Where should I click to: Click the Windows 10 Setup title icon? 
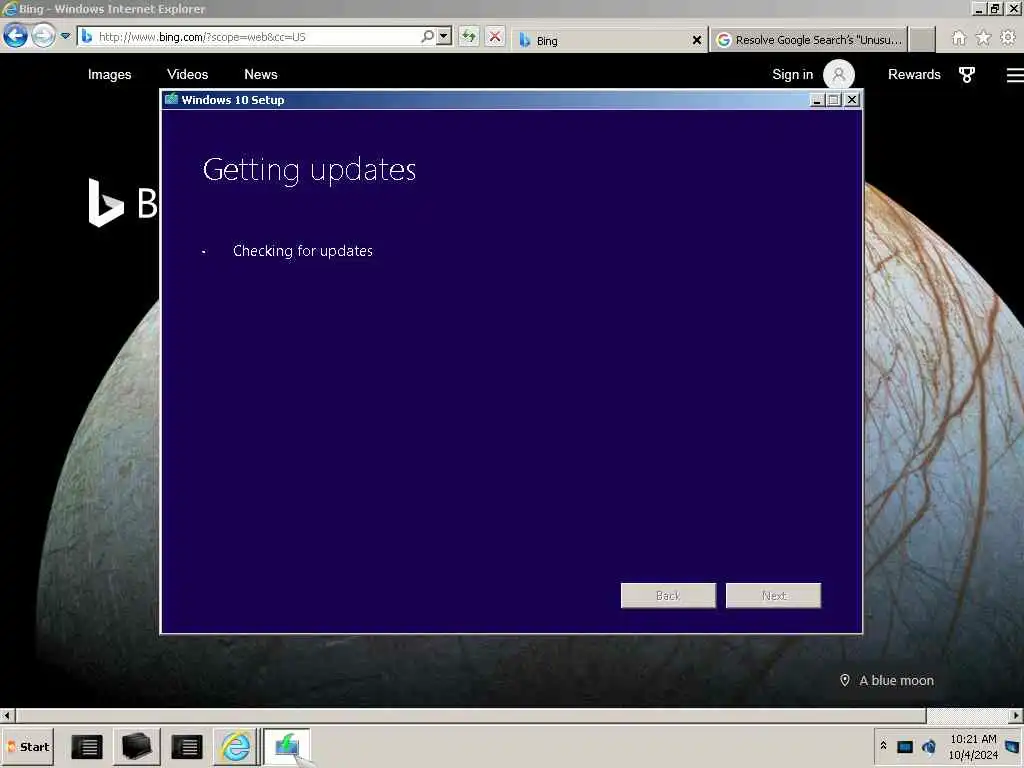point(171,99)
